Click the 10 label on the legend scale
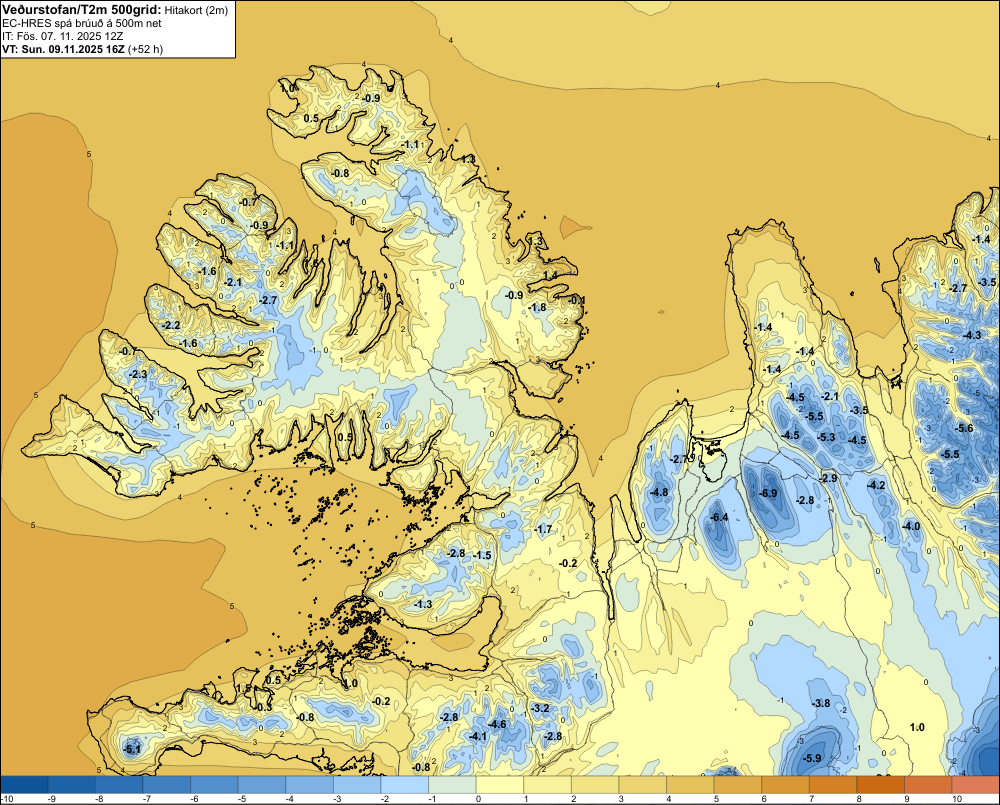The height and width of the screenshot is (805, 1000). (x=957, y=799)
